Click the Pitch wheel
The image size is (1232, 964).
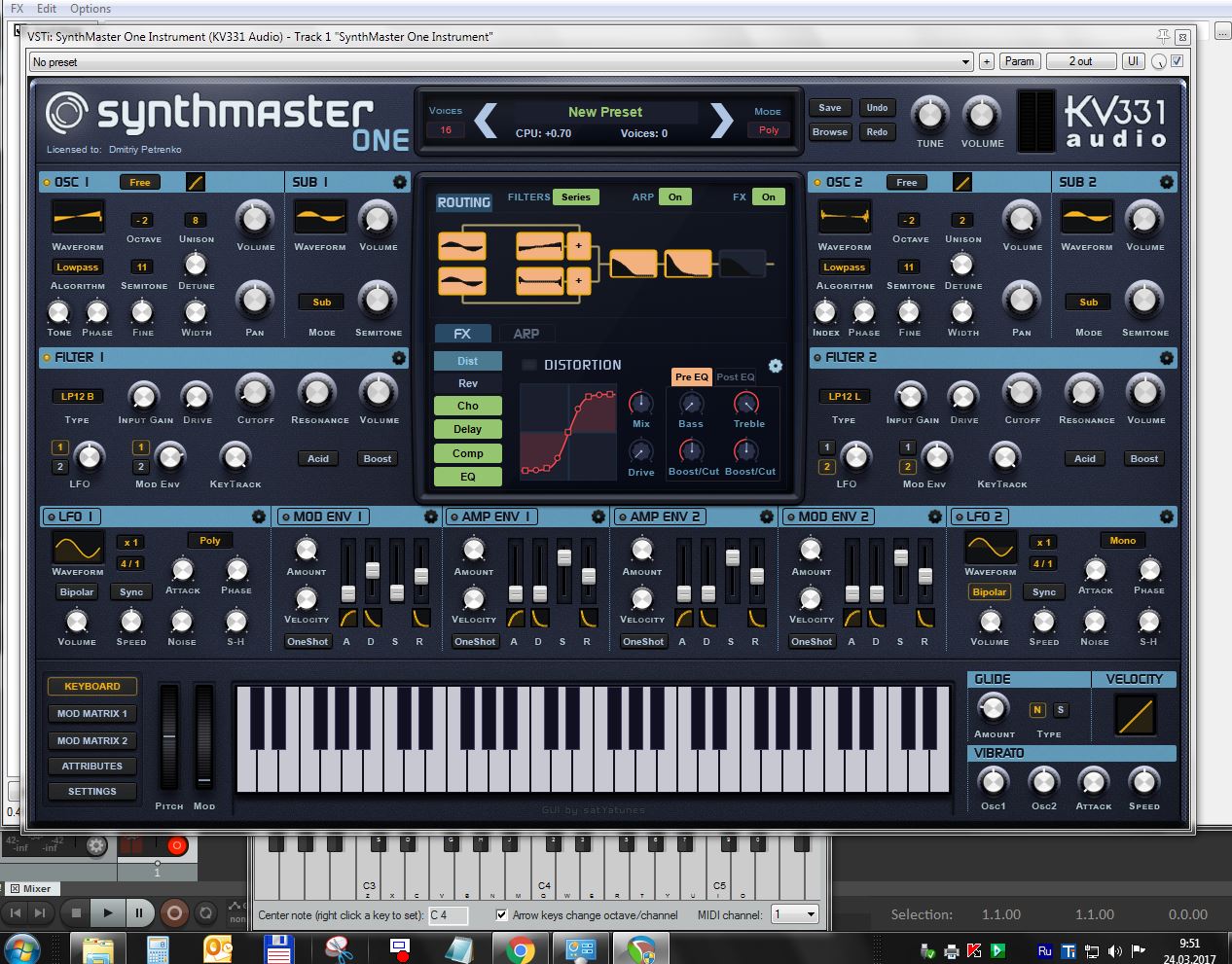[x=168, y=737]
